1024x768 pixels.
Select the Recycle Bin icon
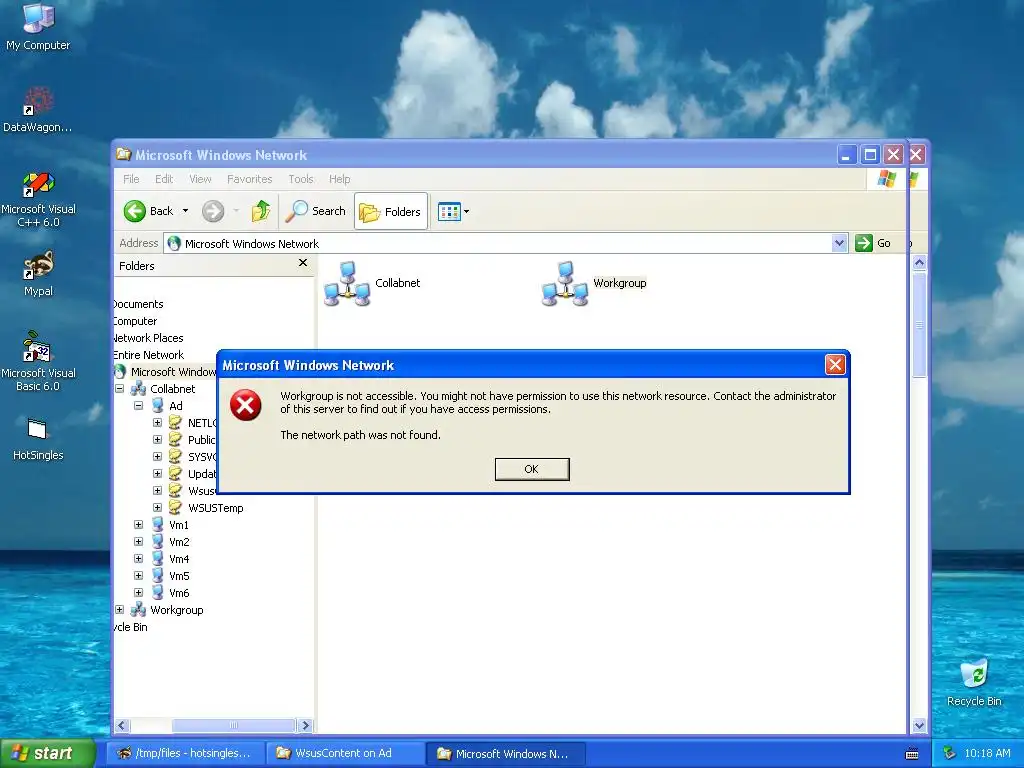(x=974, y=683)
